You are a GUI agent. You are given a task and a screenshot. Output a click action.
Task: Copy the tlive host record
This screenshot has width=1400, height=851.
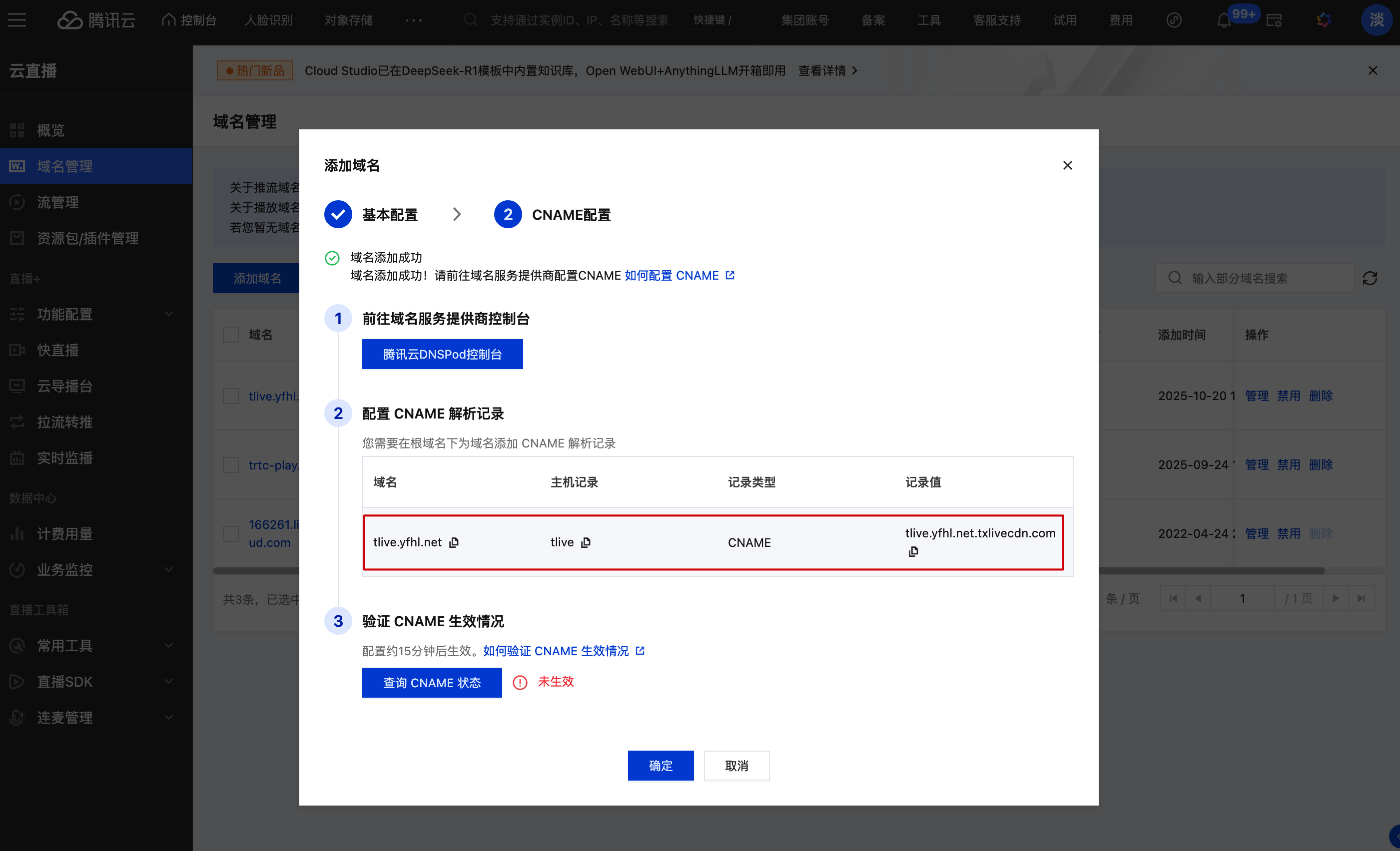[586, 542]
